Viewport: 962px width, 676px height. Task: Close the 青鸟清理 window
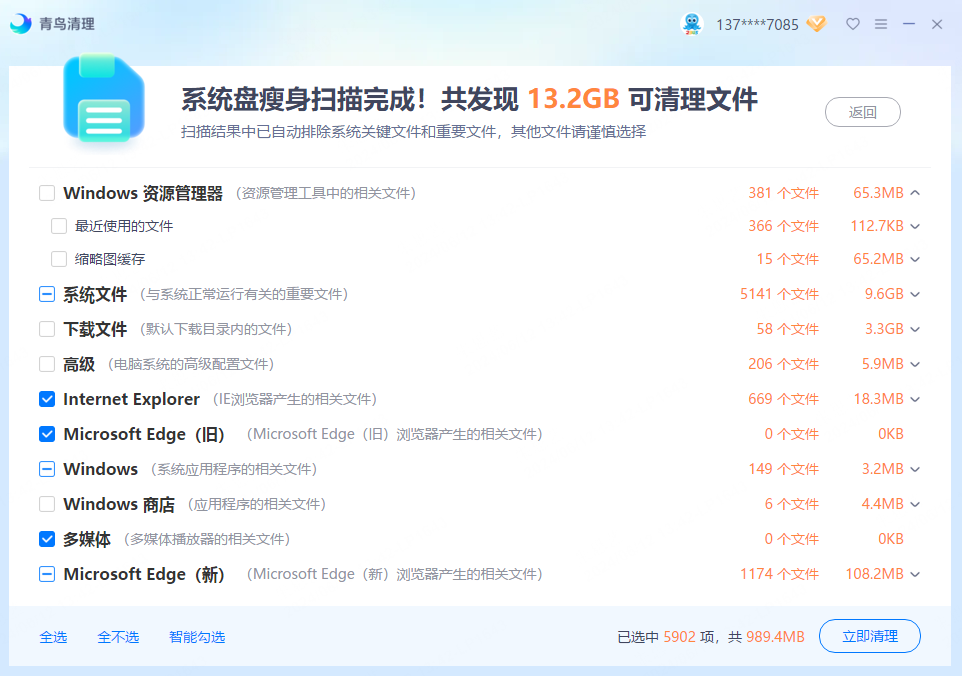[937, 24]
